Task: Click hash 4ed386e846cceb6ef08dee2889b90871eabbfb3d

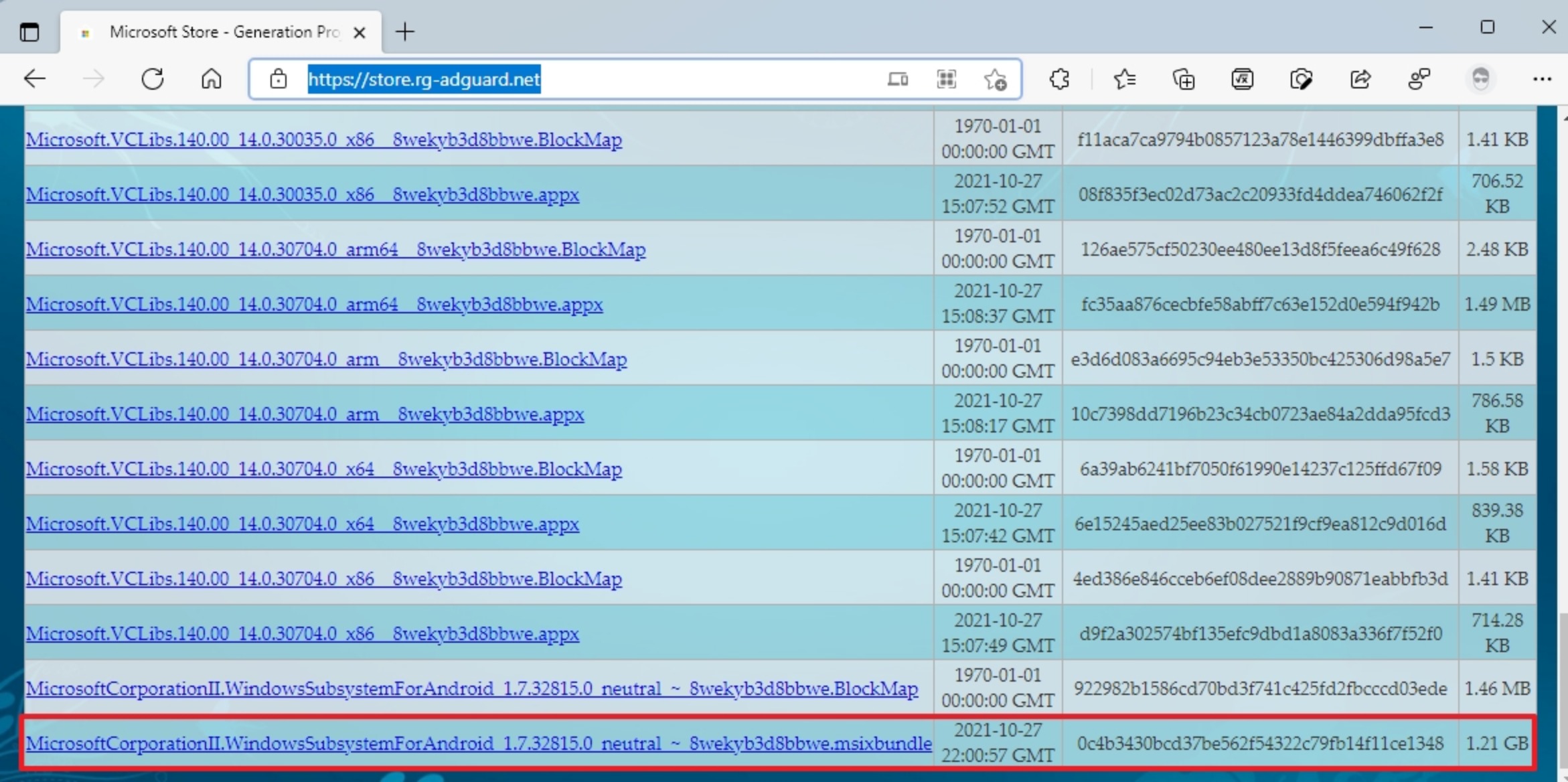Action: (x=1260, y=578)
